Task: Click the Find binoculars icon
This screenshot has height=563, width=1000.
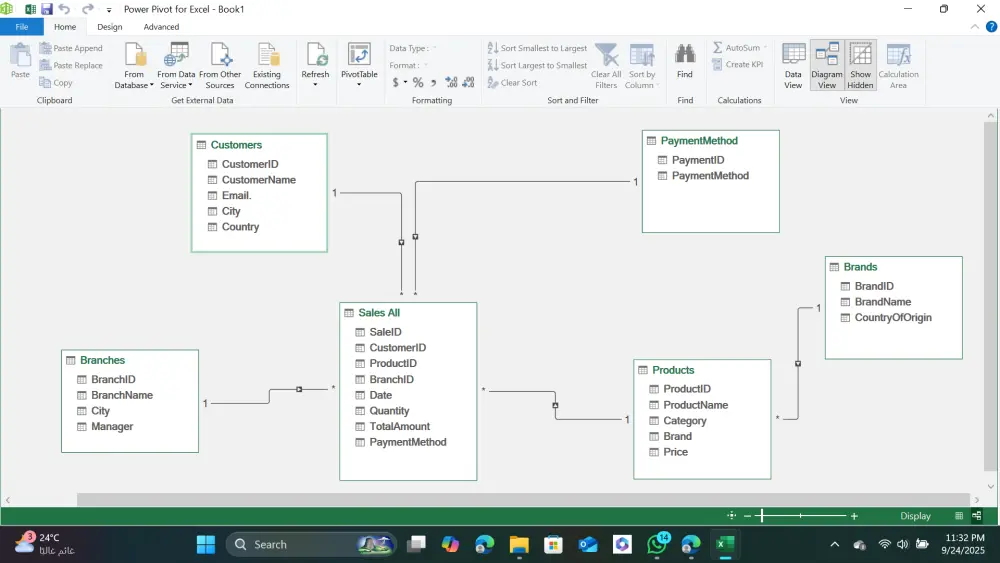Action: (x=685, y=55)
